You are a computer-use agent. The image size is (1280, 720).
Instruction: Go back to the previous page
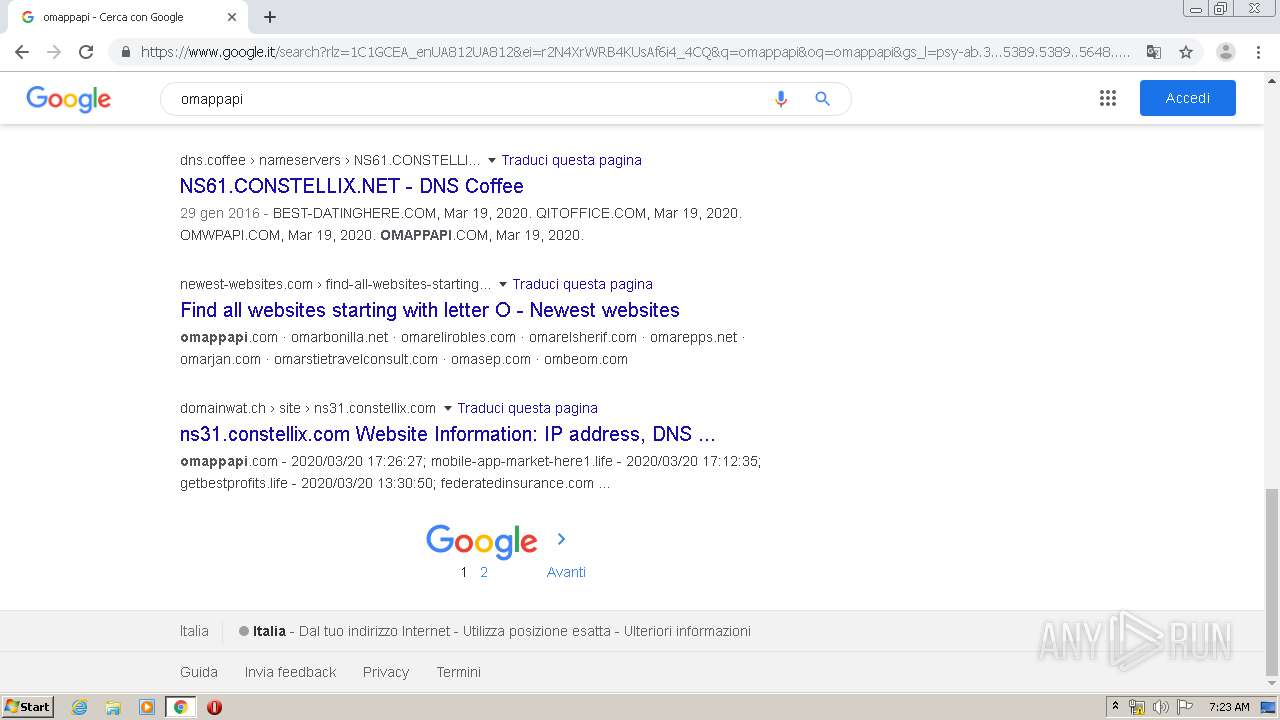(x=22, y=52)
